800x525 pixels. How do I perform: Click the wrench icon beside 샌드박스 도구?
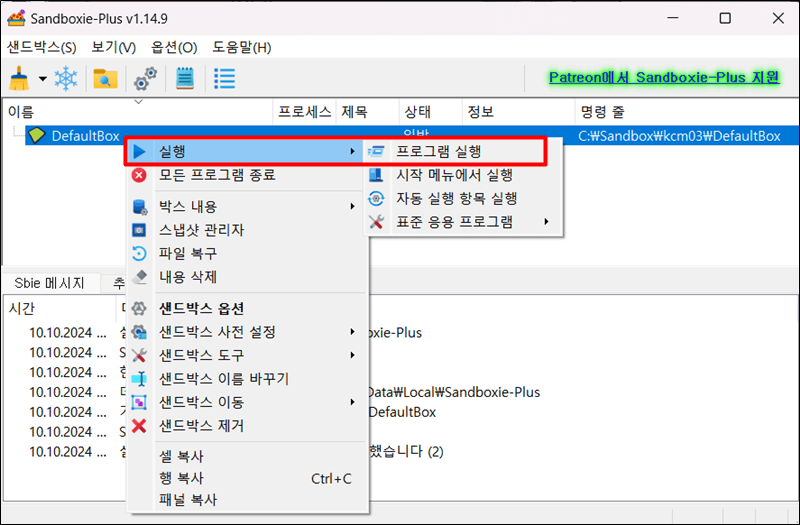pyautogui.click(x=139, y=355)
